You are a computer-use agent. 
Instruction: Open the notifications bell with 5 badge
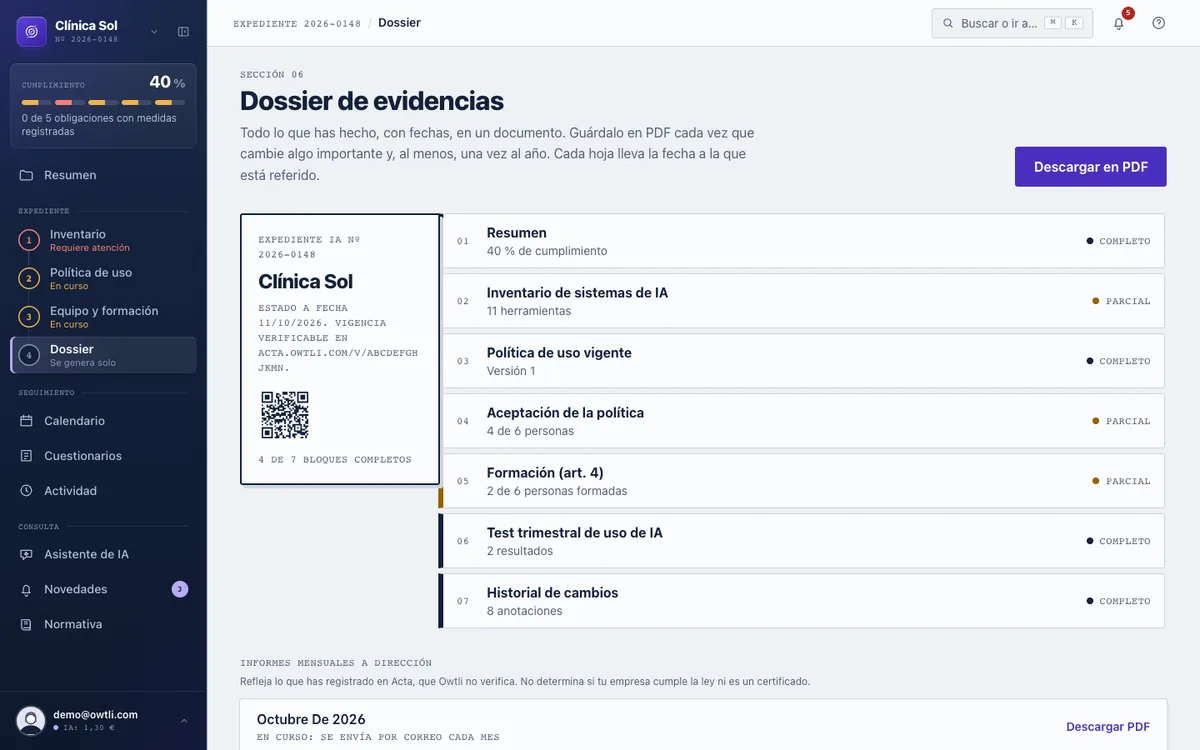(1119, 23)
